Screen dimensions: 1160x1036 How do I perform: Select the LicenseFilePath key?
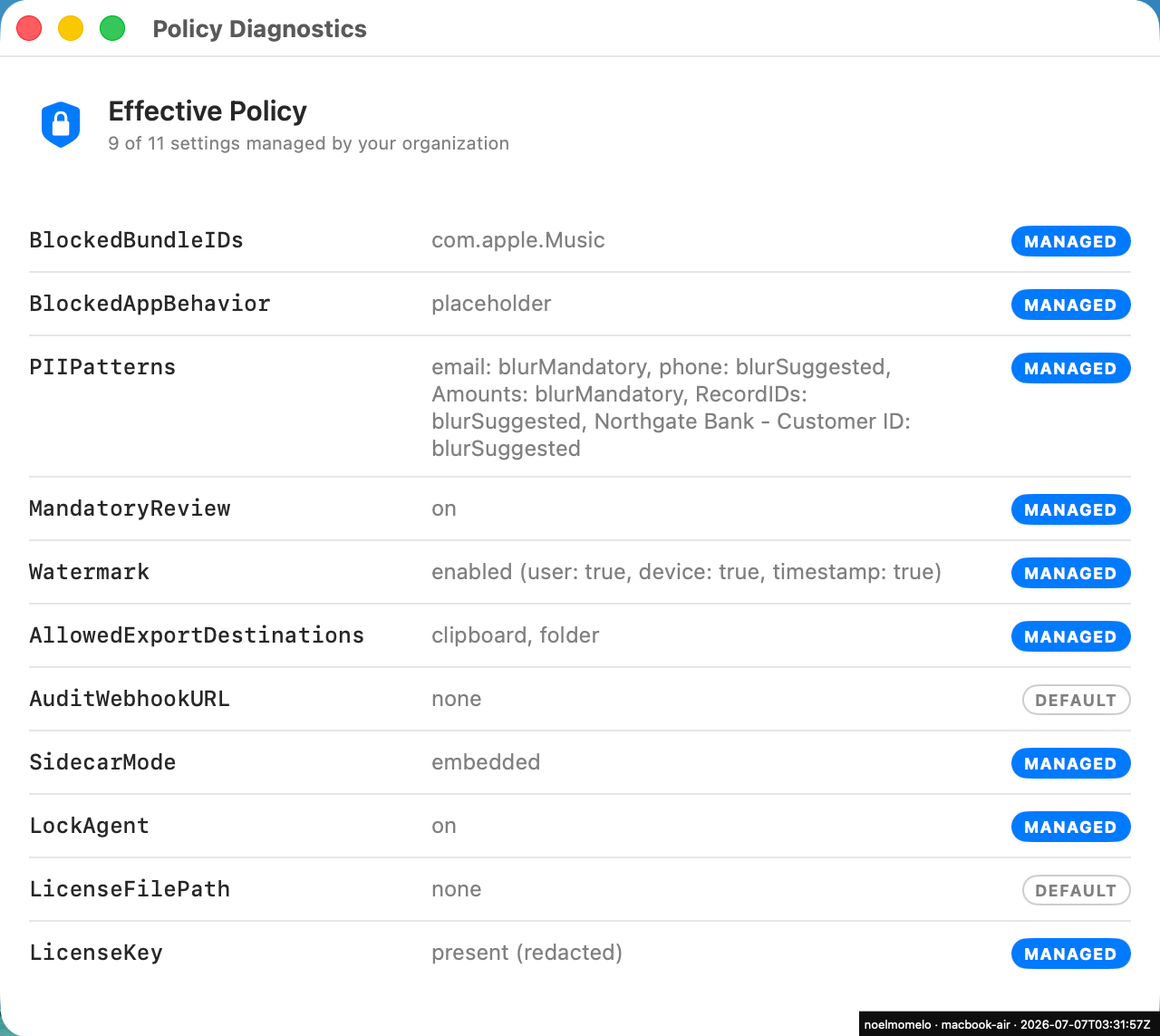130,889
